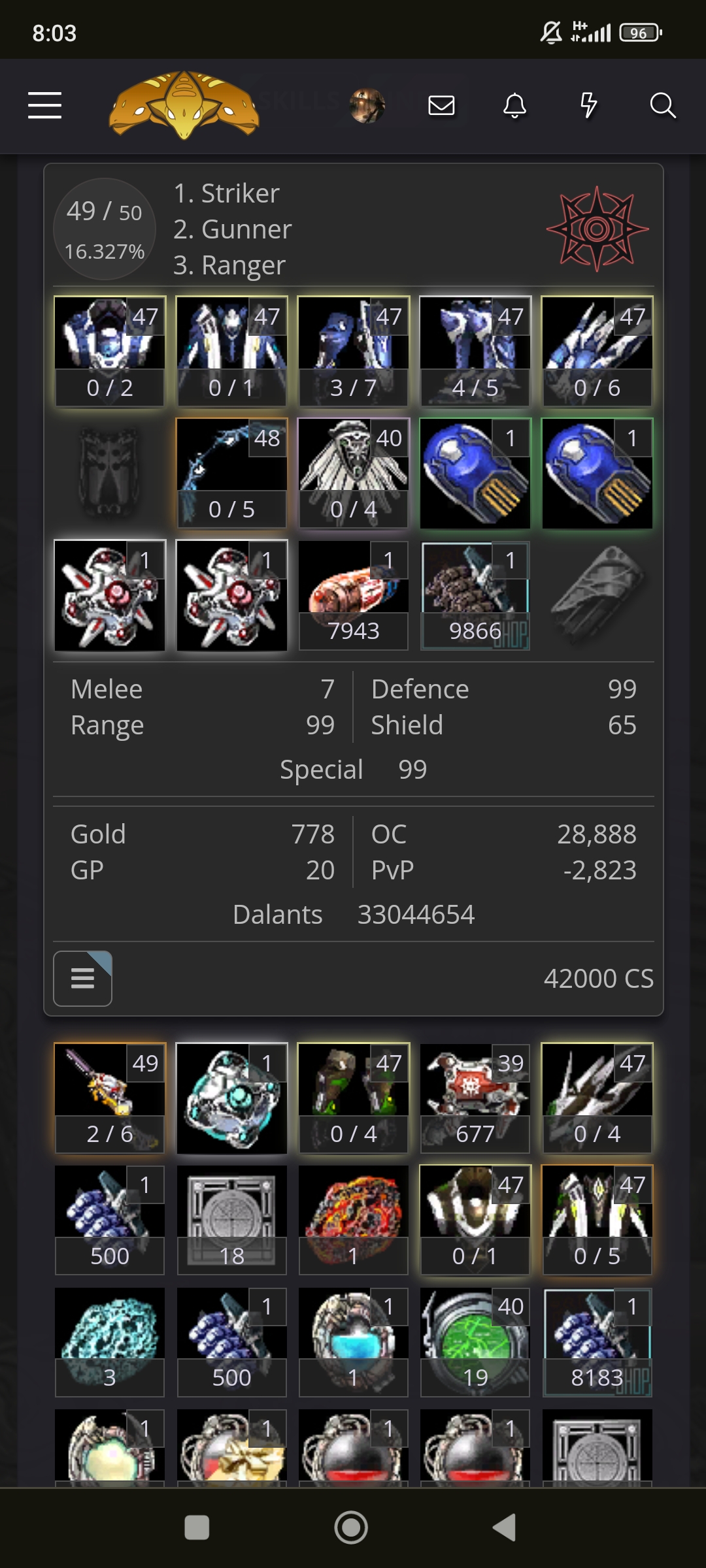
Task: Select the red capsule item with 7943
Action: coord(354,595)
